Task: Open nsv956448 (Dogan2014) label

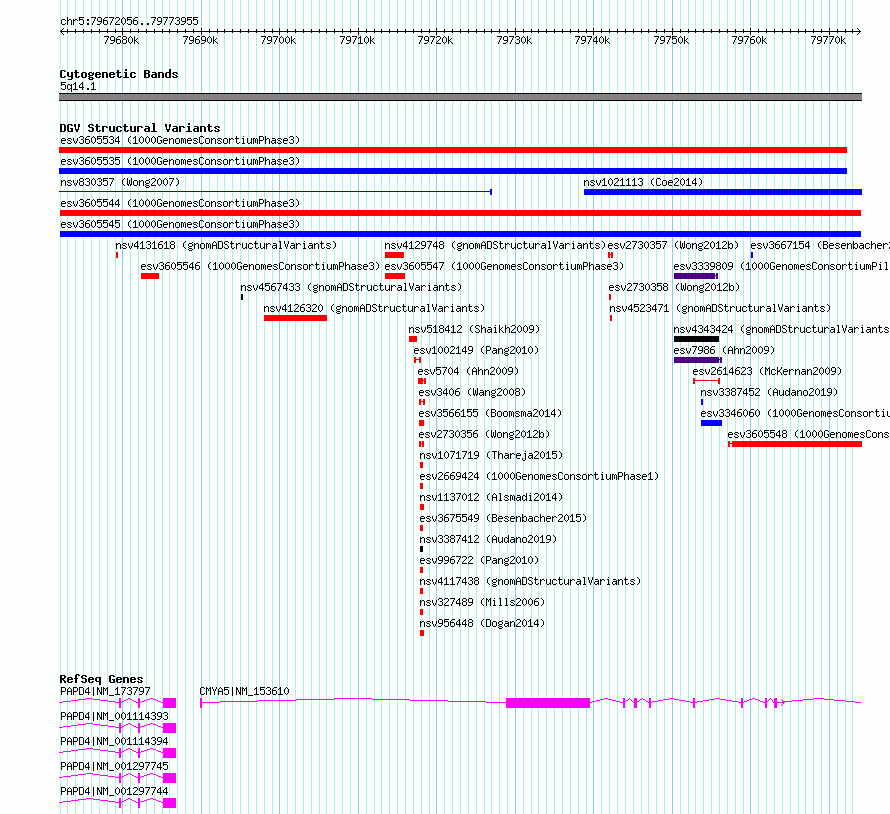Action: [x=482, y=623]
